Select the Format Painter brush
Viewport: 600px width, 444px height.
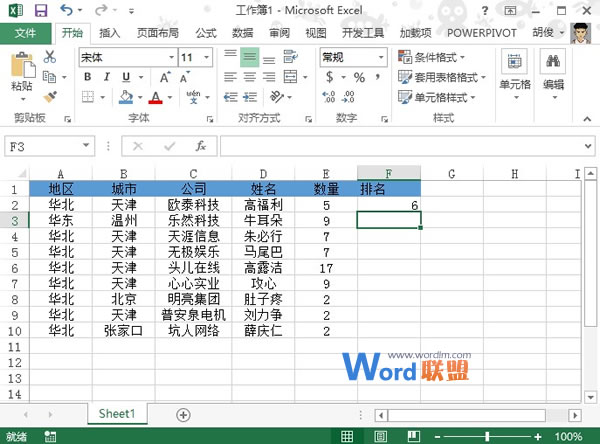pyautogui.click(x=50, y=97)
